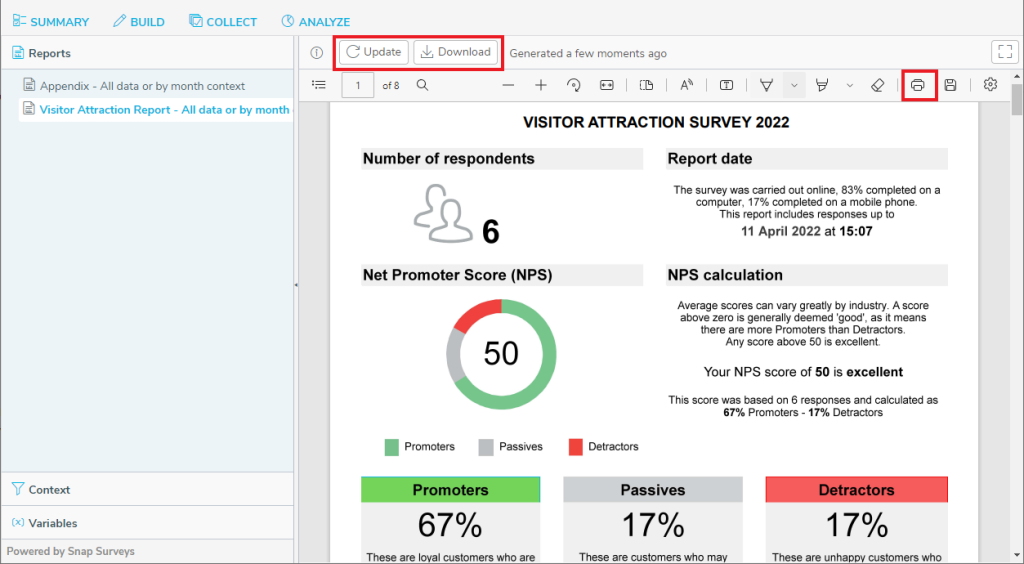Click the Update report button
Image resolution: width=1024 pixels, height=564 pixels.
tap(374, 52)
